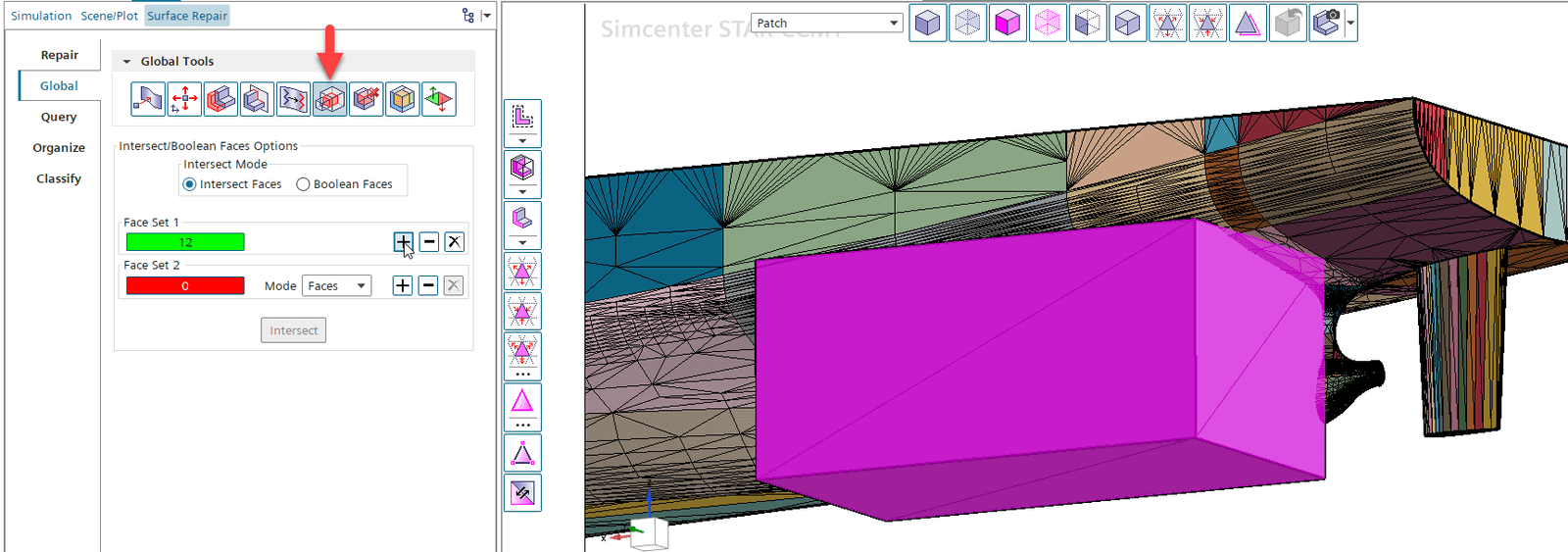
Task: Click the triangle with corner vertices icon
Action: pyautogui.click(x=522, y=453)
